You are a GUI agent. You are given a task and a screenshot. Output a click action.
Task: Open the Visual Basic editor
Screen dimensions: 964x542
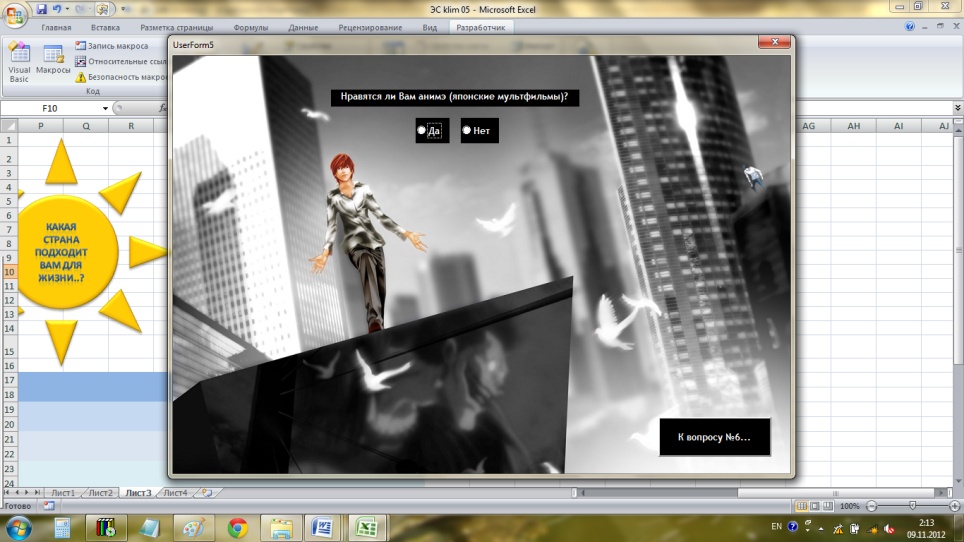[x=19, y=62]
